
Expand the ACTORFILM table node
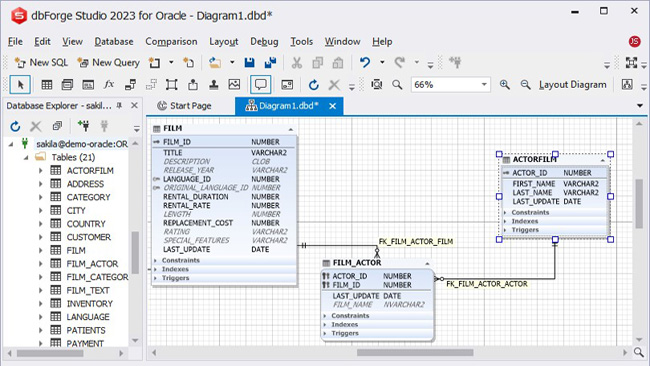[41, 171]
